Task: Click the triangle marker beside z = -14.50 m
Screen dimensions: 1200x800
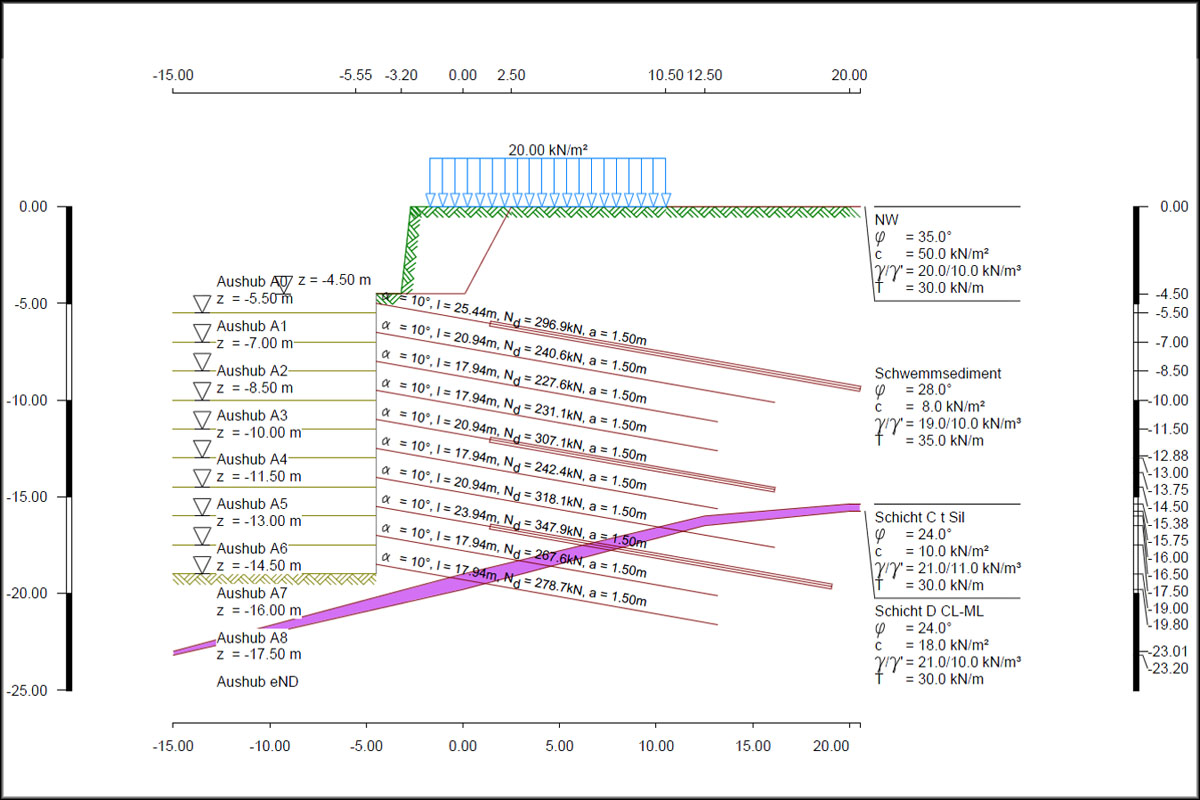Action: [x=202, y=566]
